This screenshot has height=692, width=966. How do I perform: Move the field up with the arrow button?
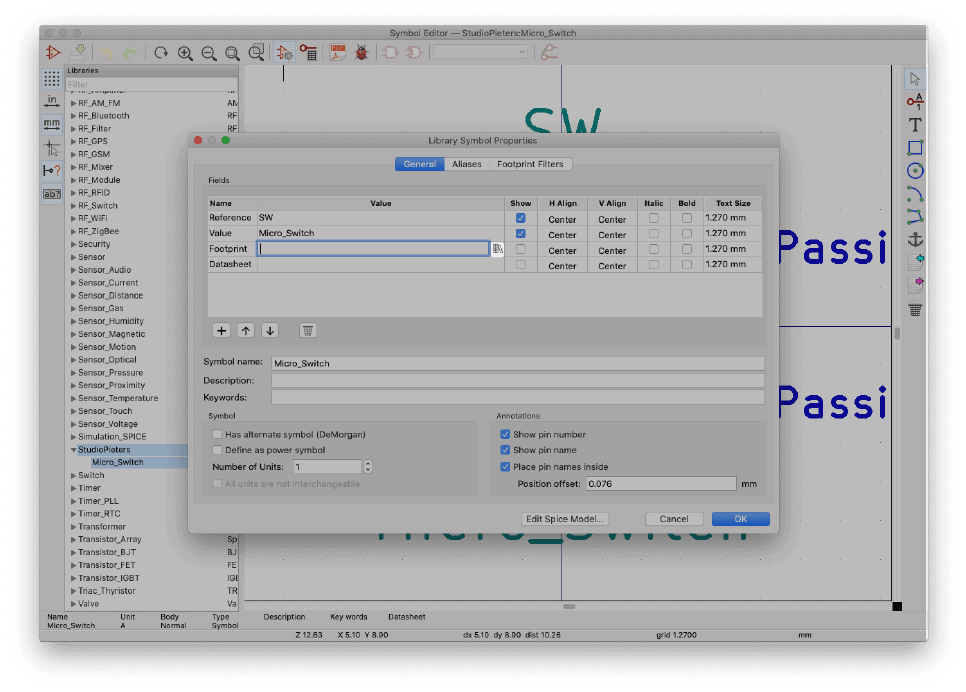(x=246, y=331)
